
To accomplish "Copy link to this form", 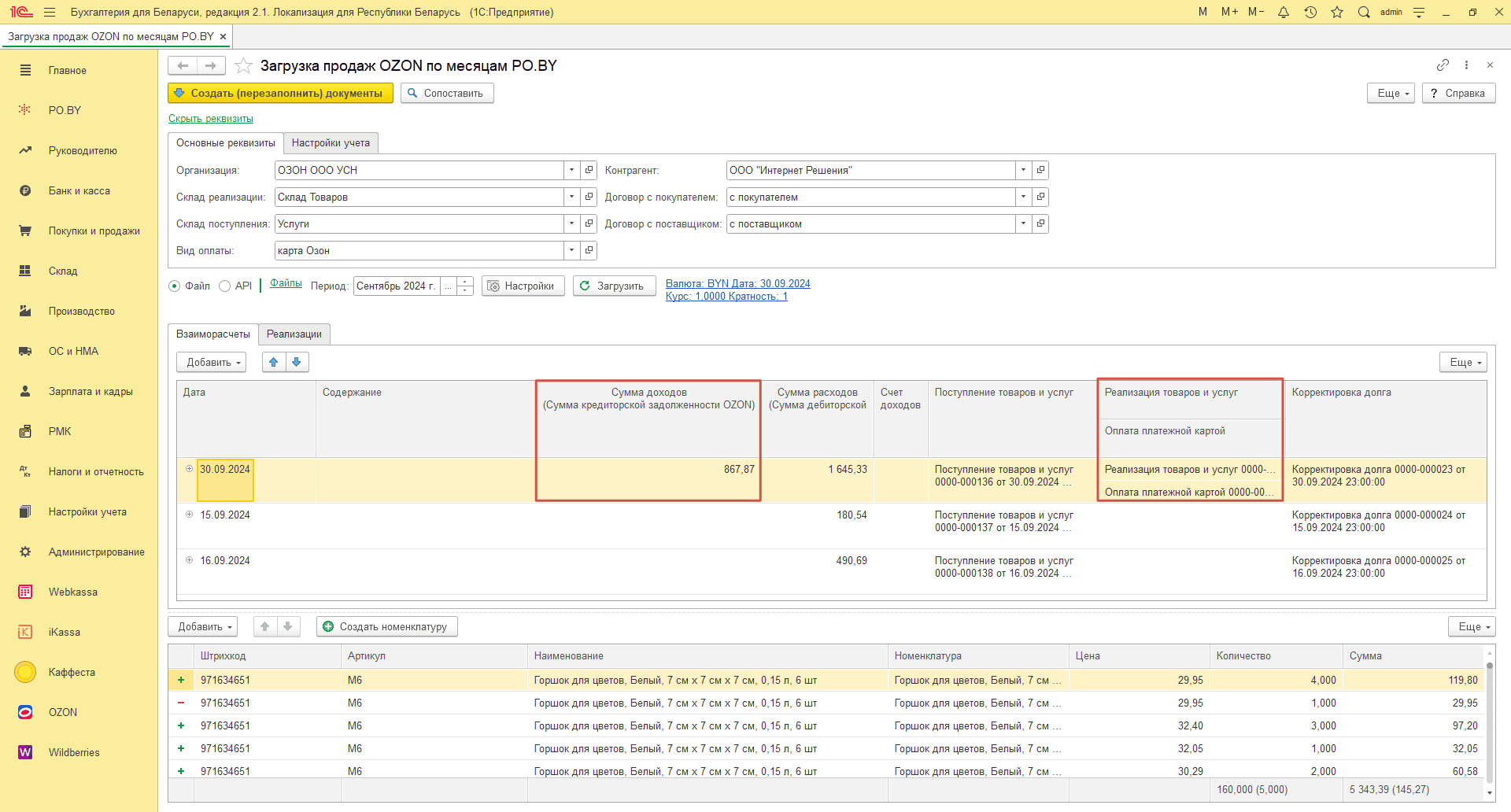I will [1443, 65].
